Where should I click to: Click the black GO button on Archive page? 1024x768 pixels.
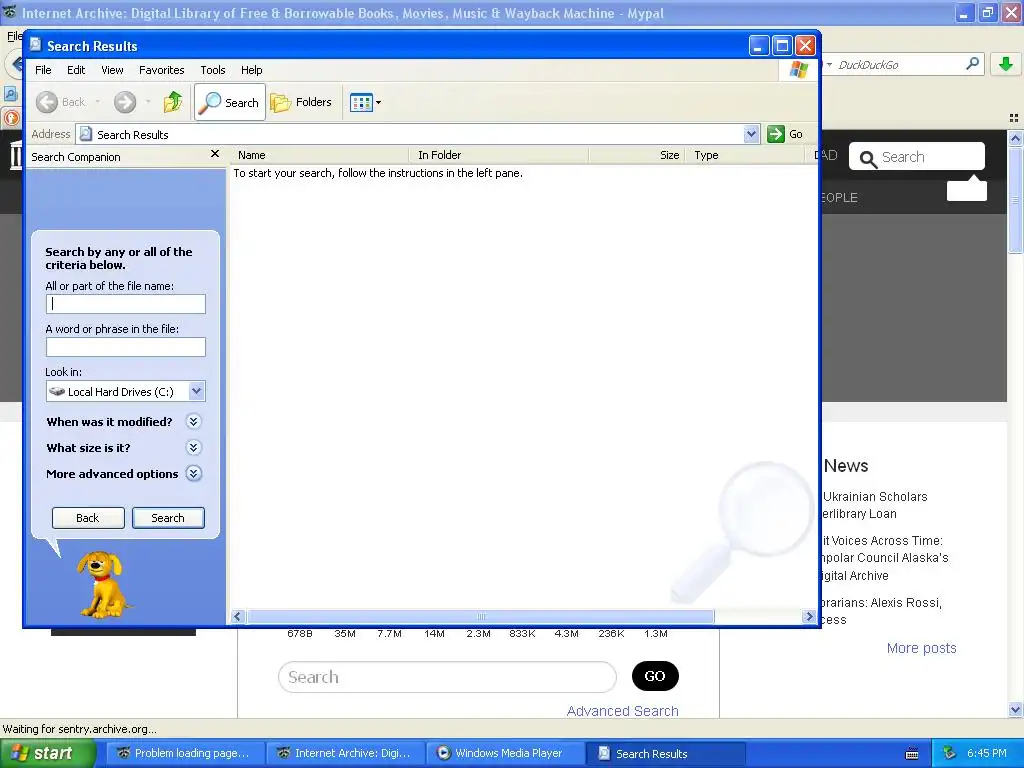point(655,676)
